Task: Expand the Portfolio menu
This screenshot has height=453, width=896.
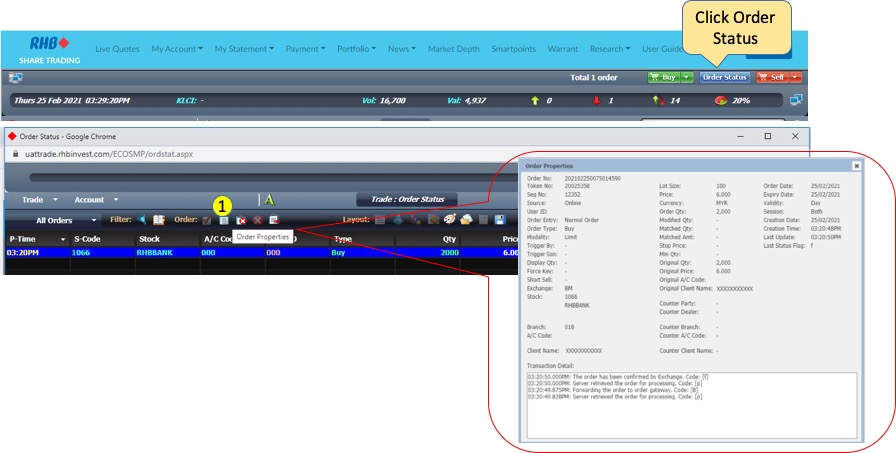Action: coord(357,49)
